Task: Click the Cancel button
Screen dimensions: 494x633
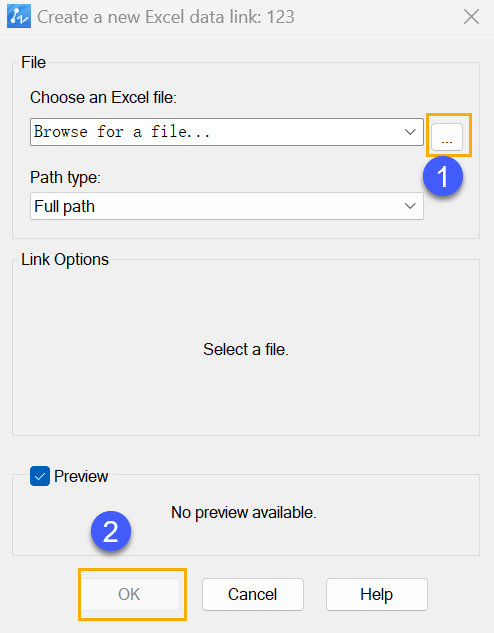Action: (x=253, y=594)
